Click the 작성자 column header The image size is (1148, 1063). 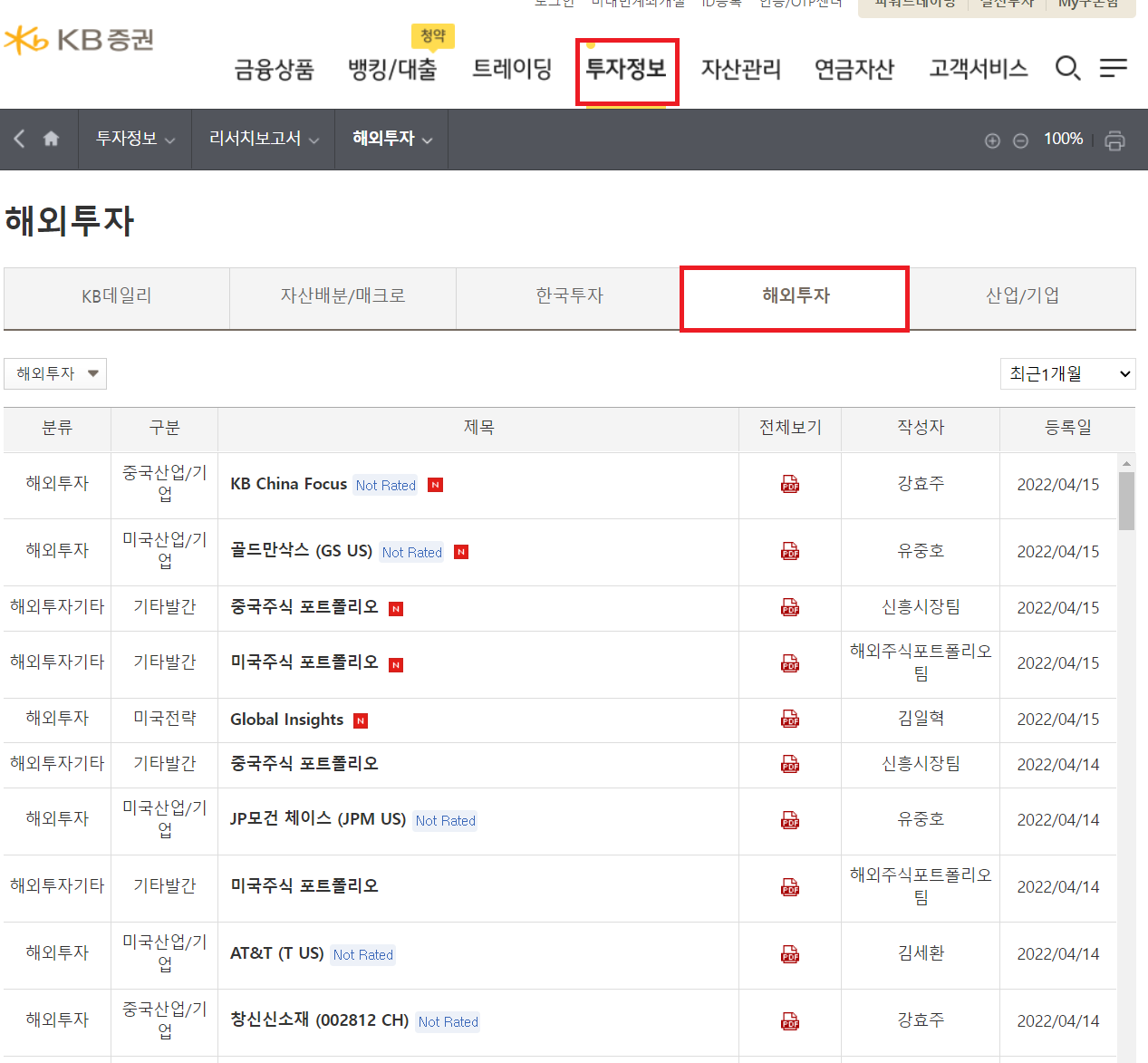tap(921, 428)
